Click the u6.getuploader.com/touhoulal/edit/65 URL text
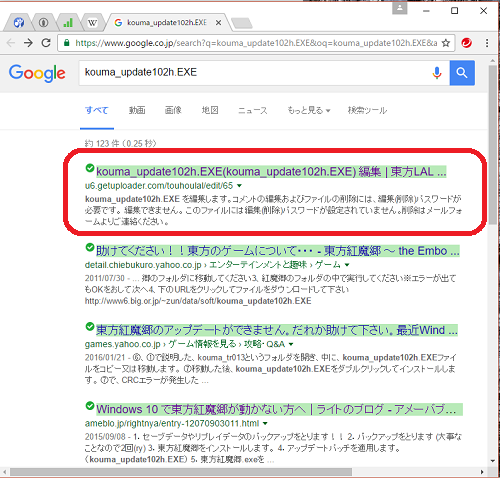500x478 pixels. [159, 186]
